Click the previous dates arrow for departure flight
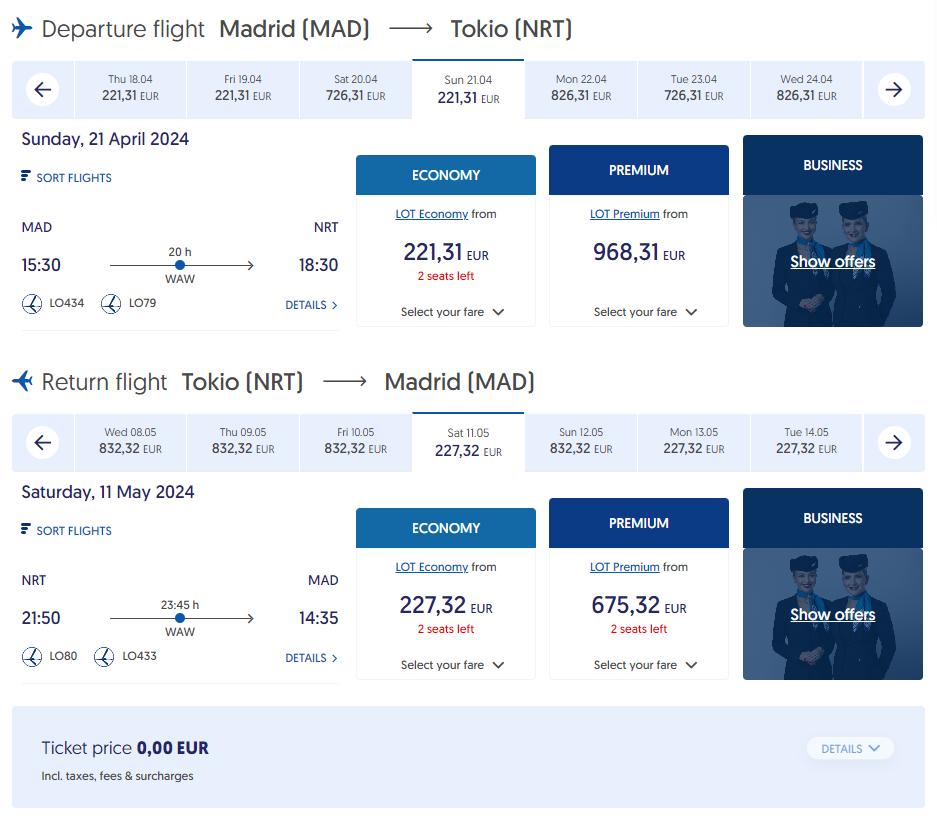 coord(42,90)
